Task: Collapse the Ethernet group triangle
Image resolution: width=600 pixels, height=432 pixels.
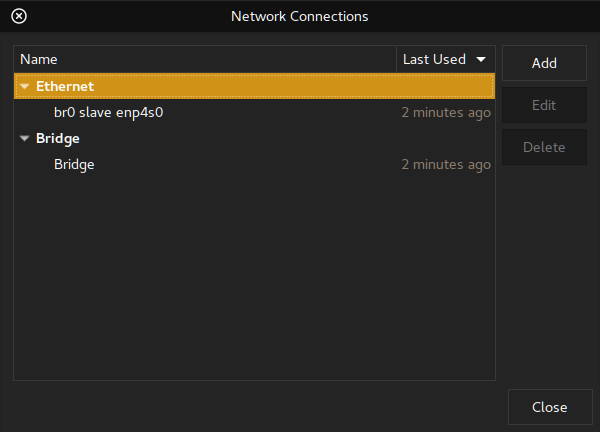Action: coord(25,86)
